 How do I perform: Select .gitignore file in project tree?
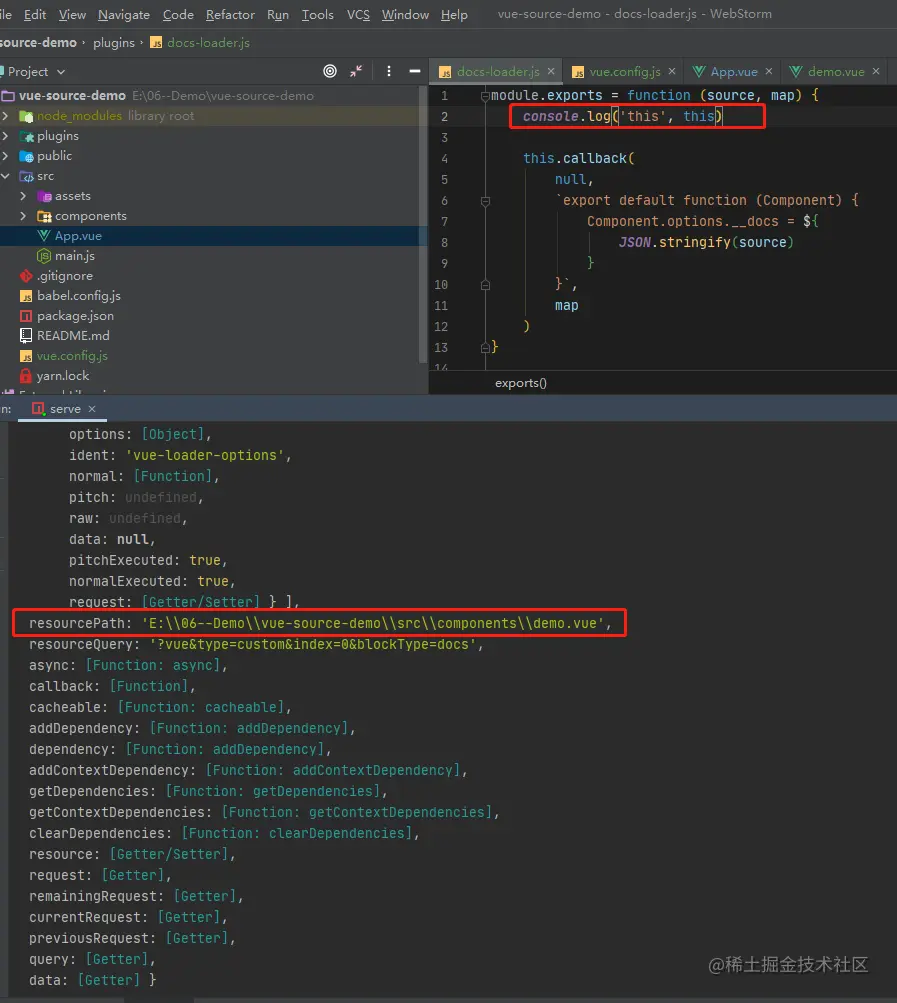pyautogui.click(x=65, y=276)
